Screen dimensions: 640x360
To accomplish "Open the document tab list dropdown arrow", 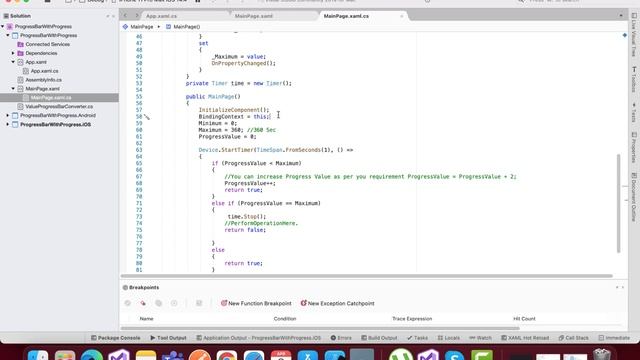I will (x=621, y=16).
